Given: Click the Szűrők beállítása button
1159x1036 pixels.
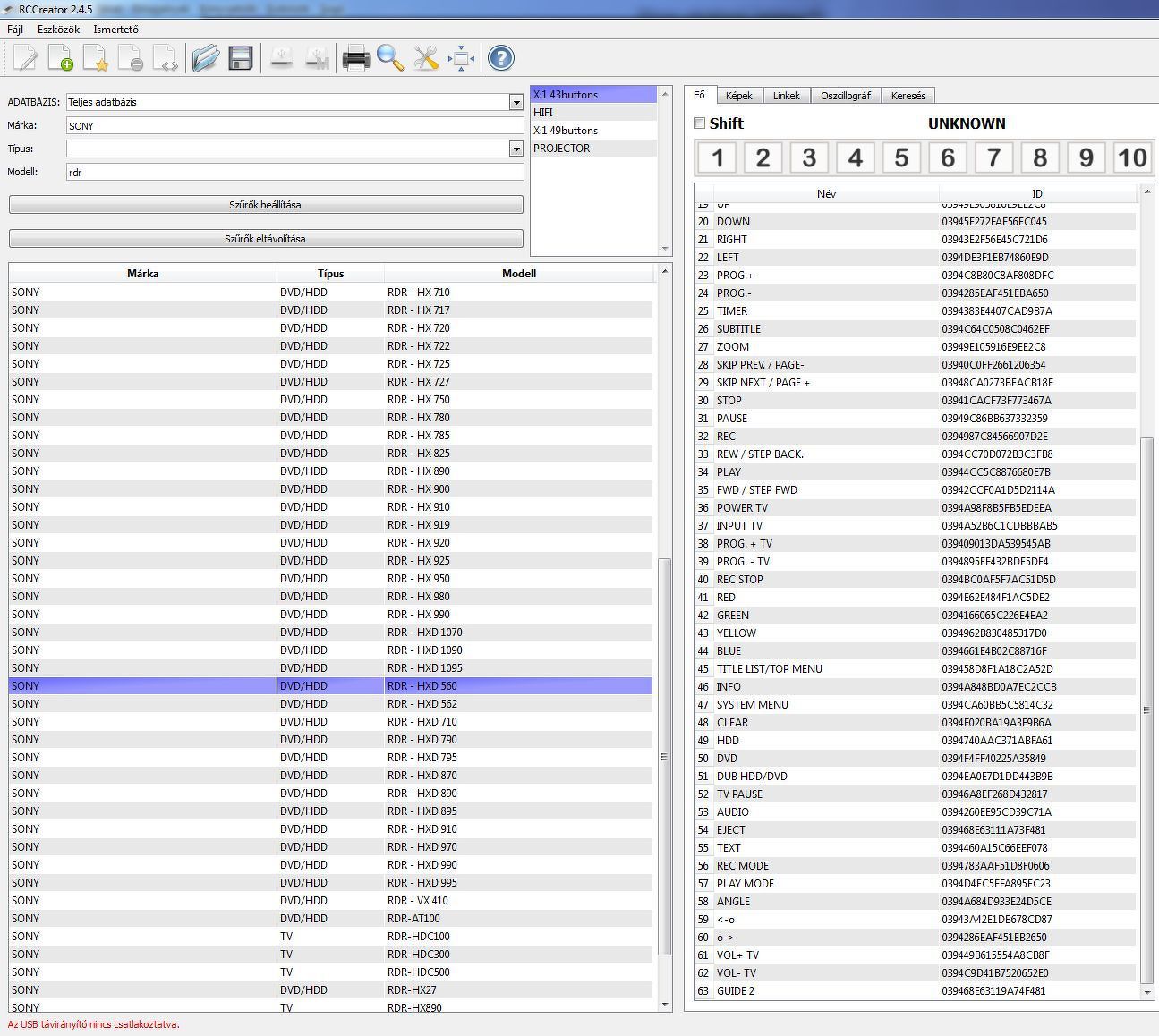Looking at the screenshot, I should [x=266, y=205].
